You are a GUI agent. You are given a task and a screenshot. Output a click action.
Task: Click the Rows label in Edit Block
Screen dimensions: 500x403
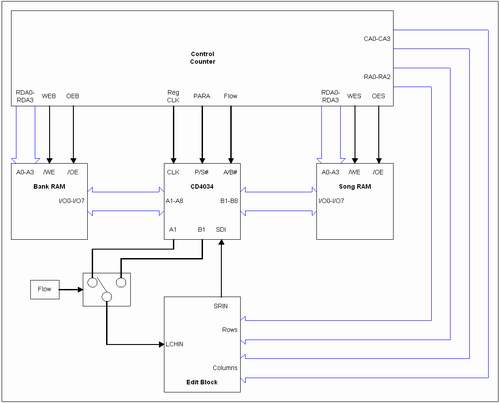point(230,330)
